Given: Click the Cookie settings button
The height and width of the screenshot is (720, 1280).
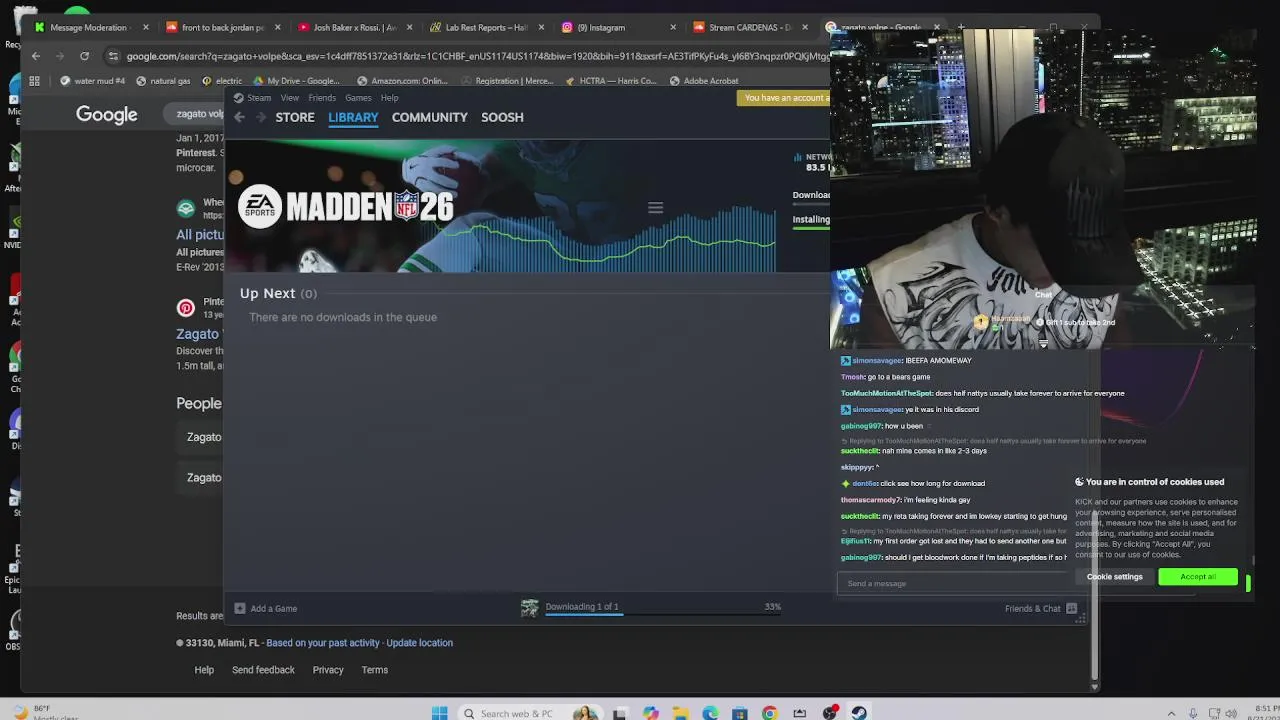Looking at the screenshot, I should 1115,577.
